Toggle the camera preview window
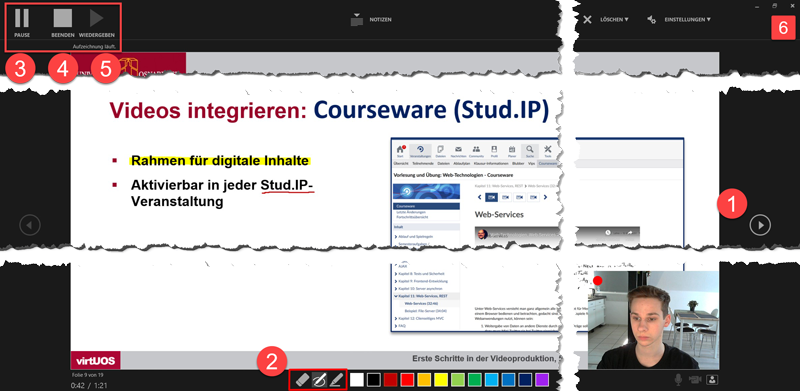The width and height of the screenshot is (800, 391). pyautogui.click(x=712, y=379)
